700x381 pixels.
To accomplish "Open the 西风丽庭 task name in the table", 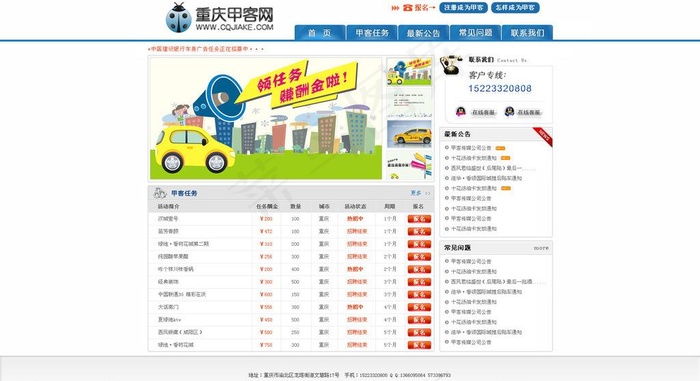I will point(180,332).
